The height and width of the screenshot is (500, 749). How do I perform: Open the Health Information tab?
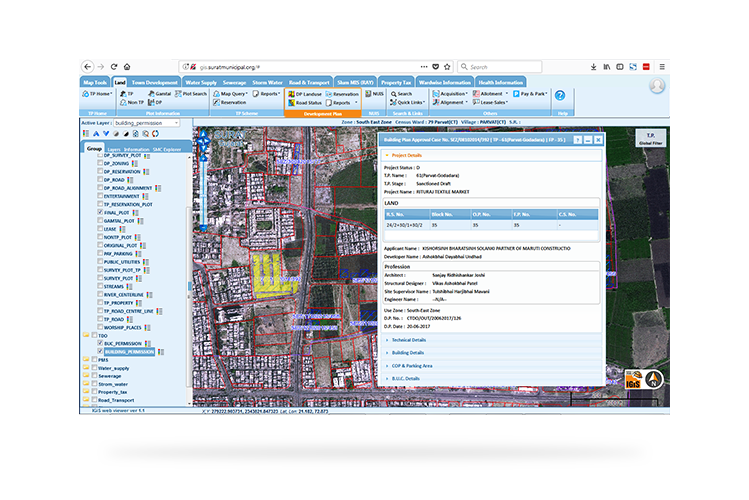[x=501, y=82]
